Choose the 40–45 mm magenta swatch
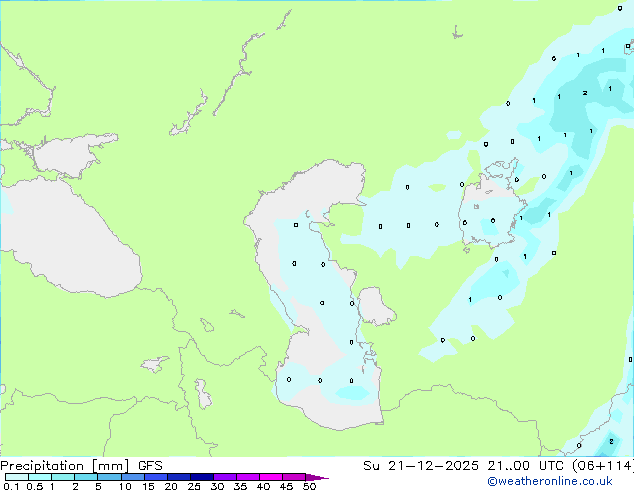 pos(271,477)
